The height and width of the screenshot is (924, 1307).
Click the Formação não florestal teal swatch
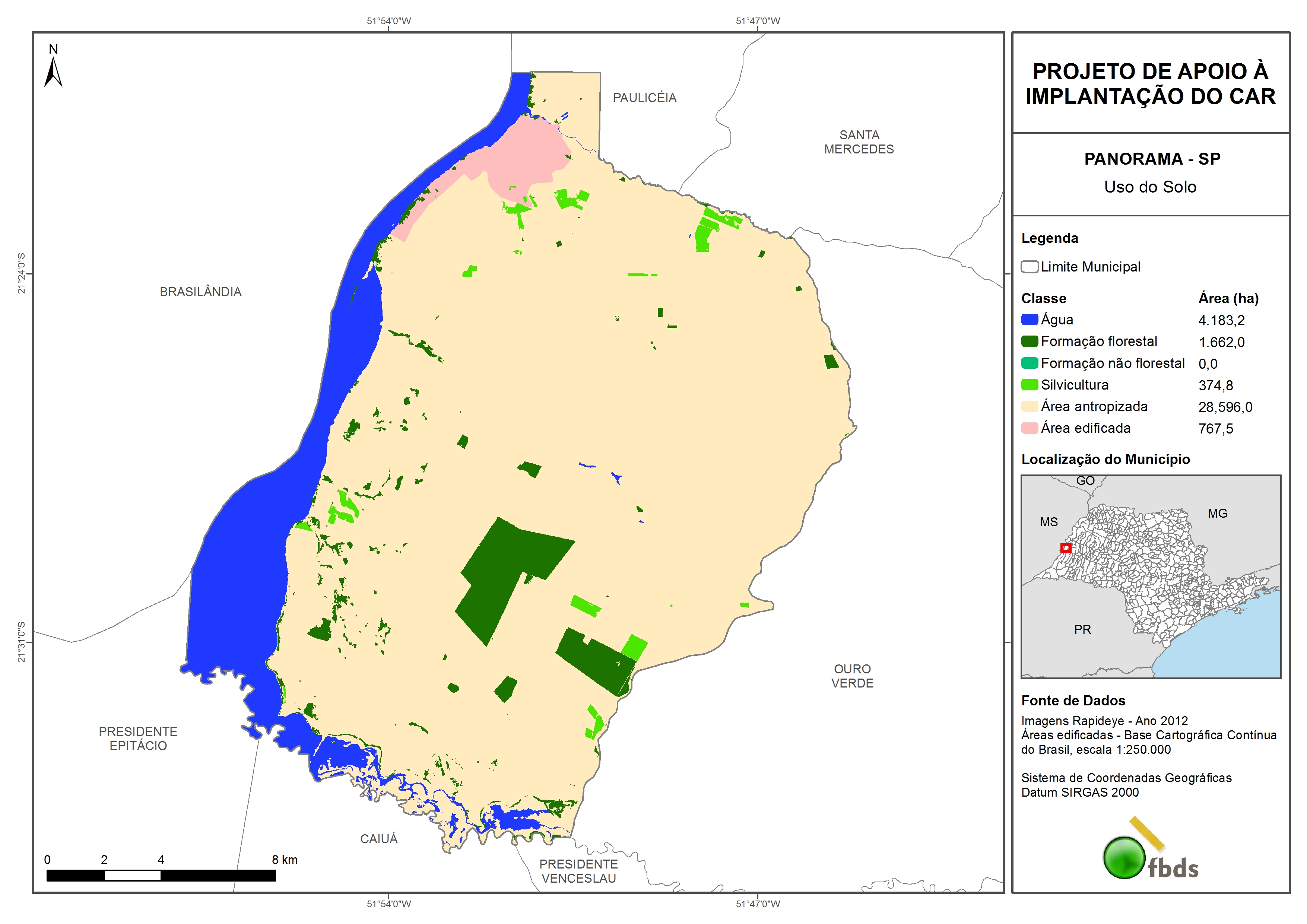[1029, 363]
